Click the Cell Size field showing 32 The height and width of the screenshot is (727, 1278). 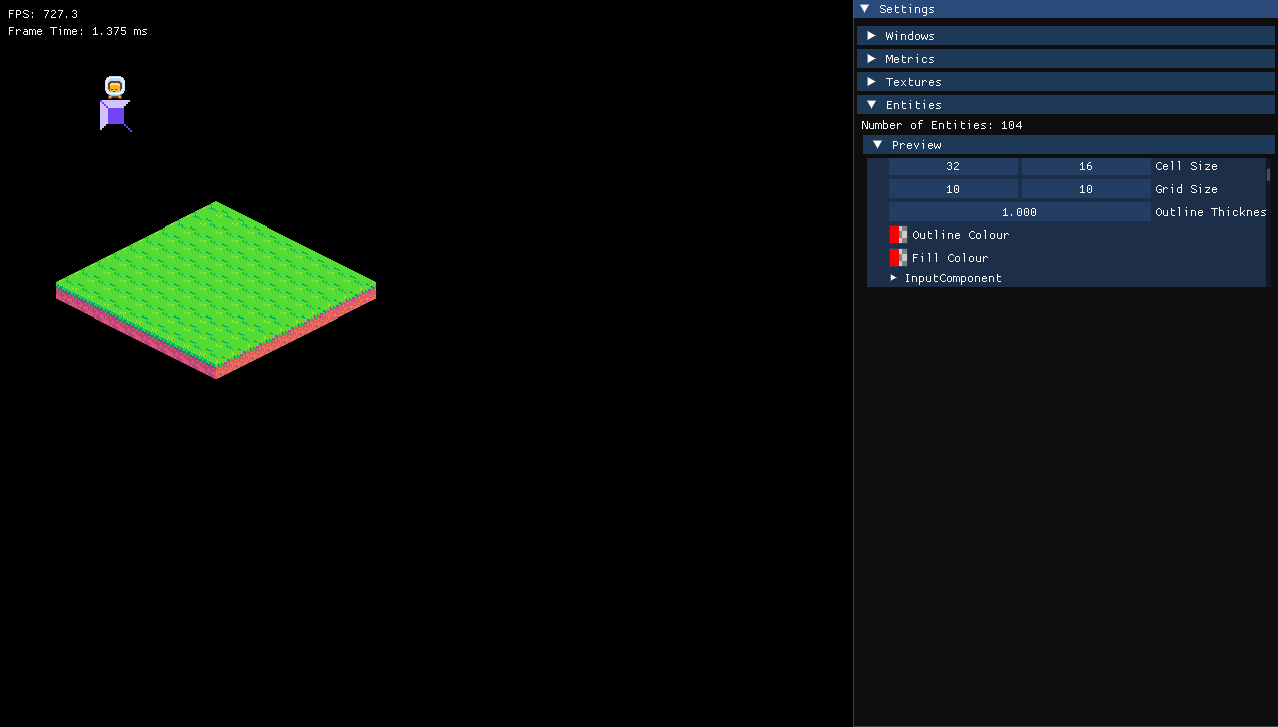pos(953,167)
